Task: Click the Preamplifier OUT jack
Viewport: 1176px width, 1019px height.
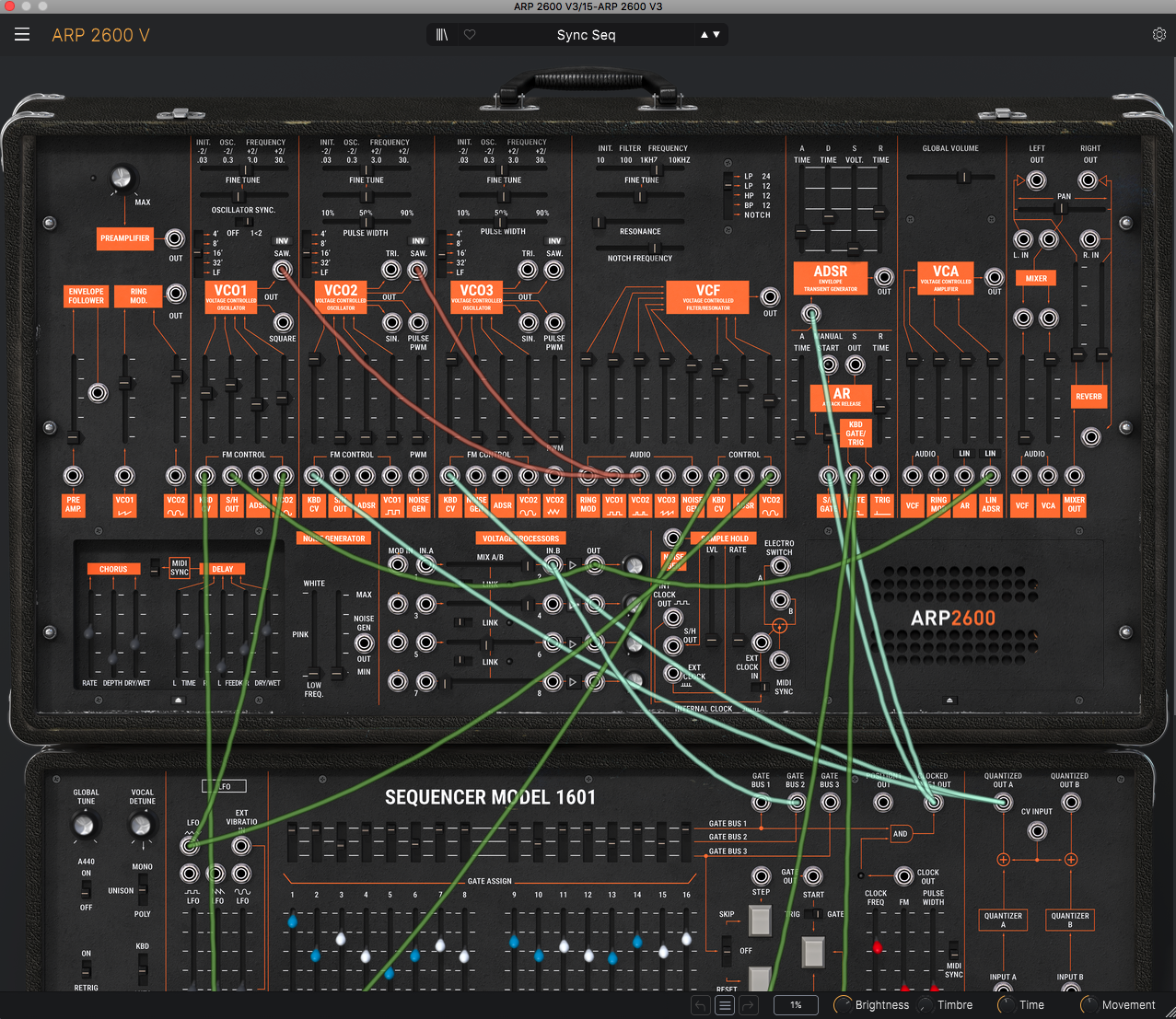Action: 175,238
